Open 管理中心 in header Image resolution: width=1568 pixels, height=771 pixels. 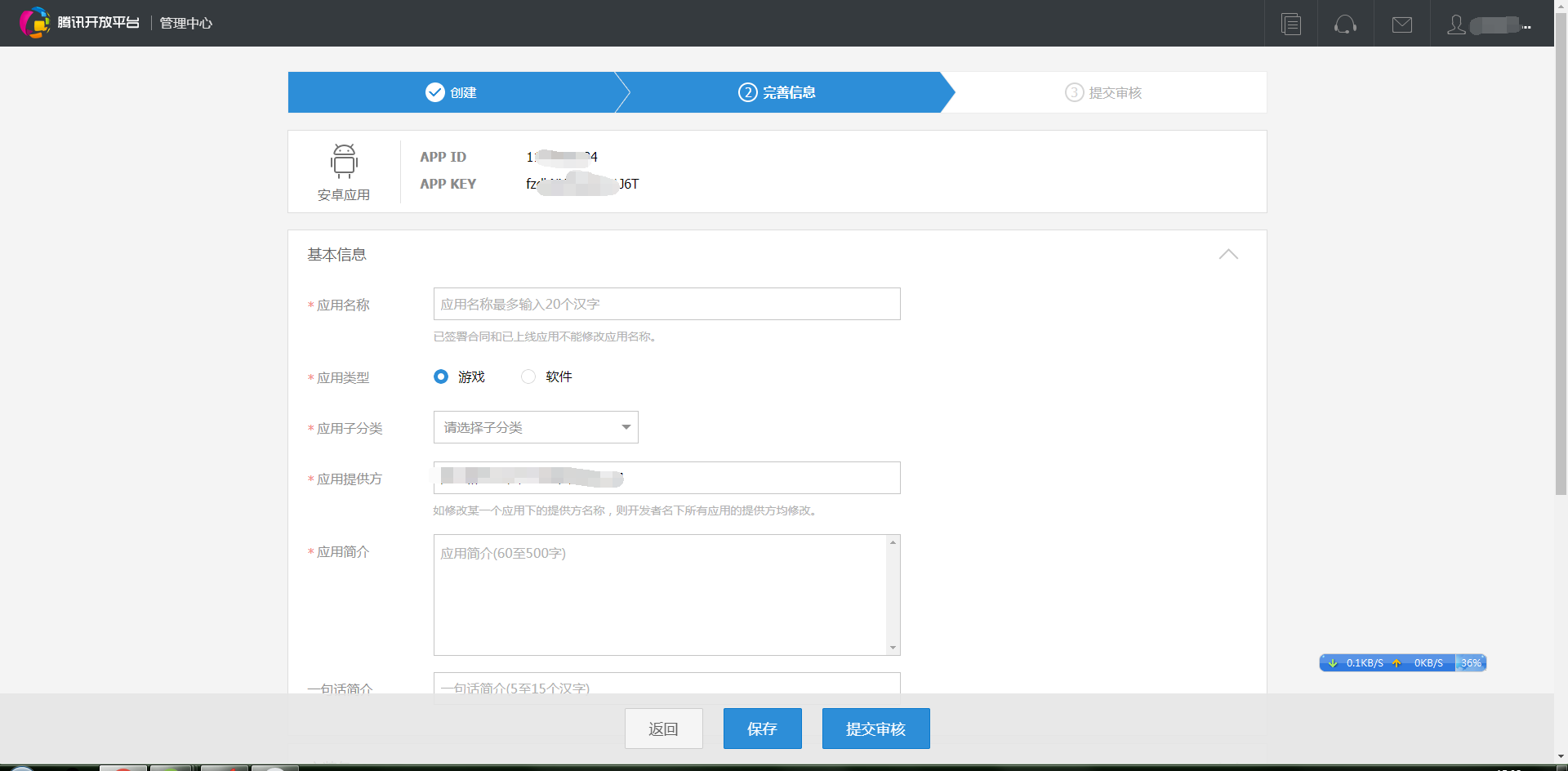pos(186,24)
